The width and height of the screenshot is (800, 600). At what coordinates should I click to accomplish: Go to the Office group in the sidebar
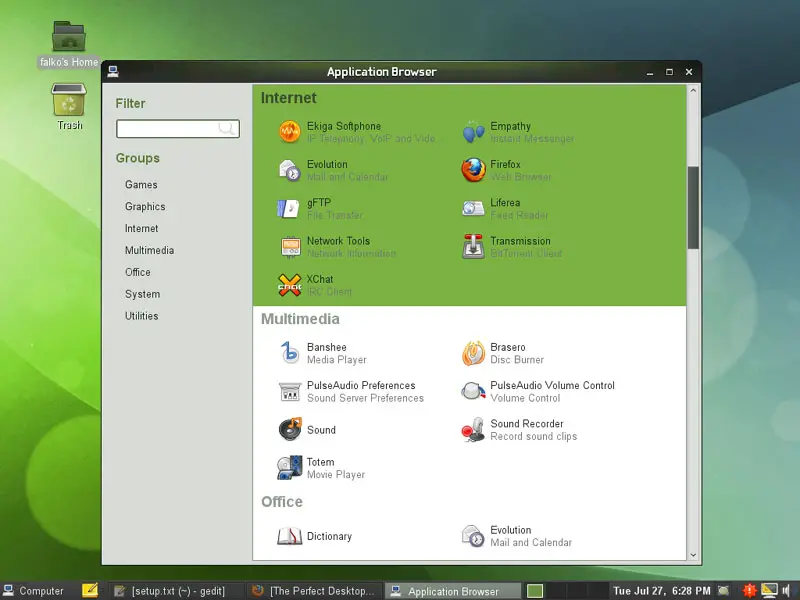138,272
